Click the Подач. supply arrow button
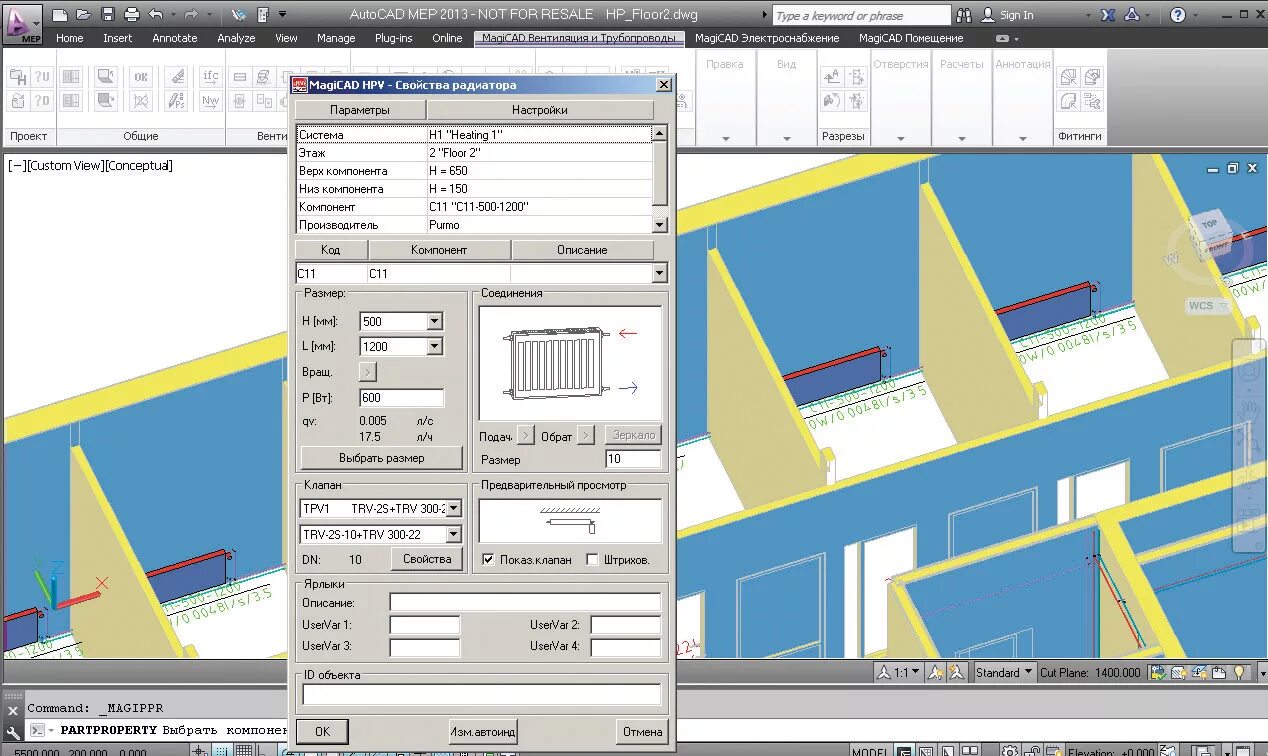1268x756 pixels. pyautogui.click(x=526, y=435)
